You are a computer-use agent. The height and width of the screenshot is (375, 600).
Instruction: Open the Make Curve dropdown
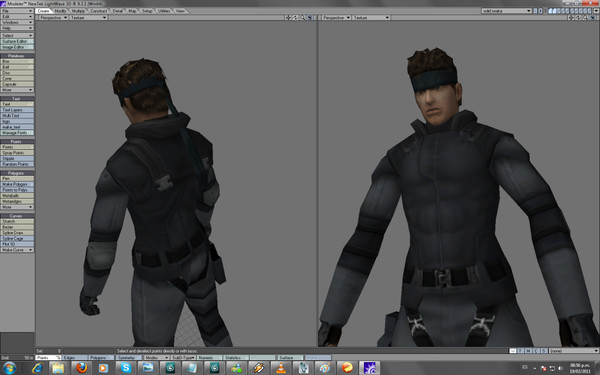coord(17,250)
